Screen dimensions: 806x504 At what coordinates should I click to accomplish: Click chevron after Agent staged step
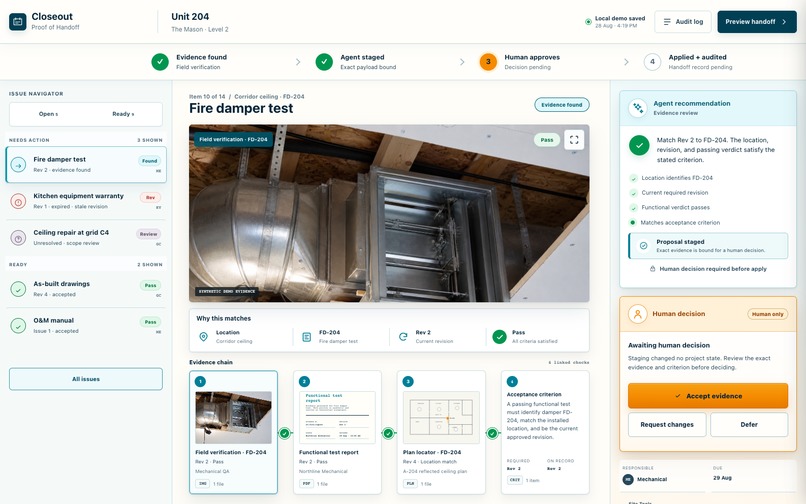(x=462, y=62)
